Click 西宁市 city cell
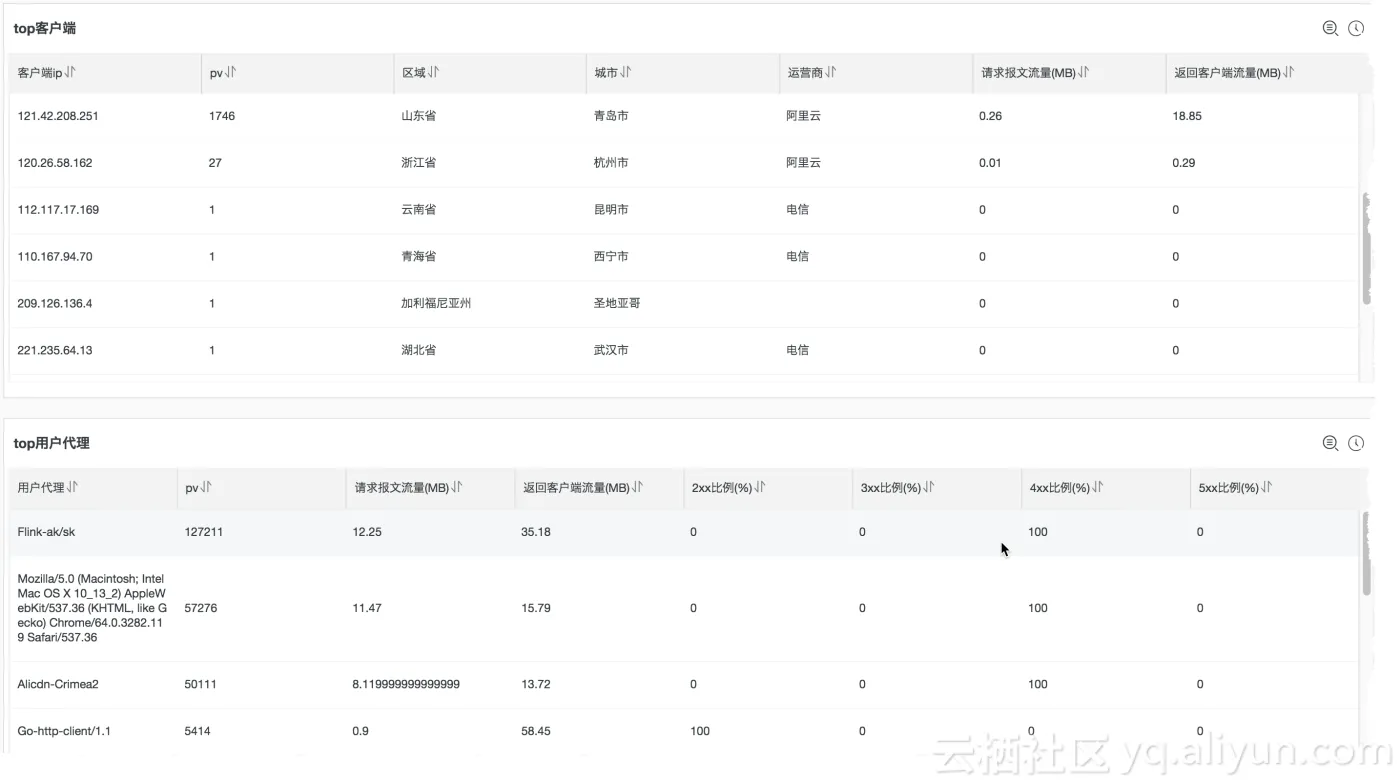Image resolution: width=1400 pixels, height=781 pixels. (x=611, y=257)
